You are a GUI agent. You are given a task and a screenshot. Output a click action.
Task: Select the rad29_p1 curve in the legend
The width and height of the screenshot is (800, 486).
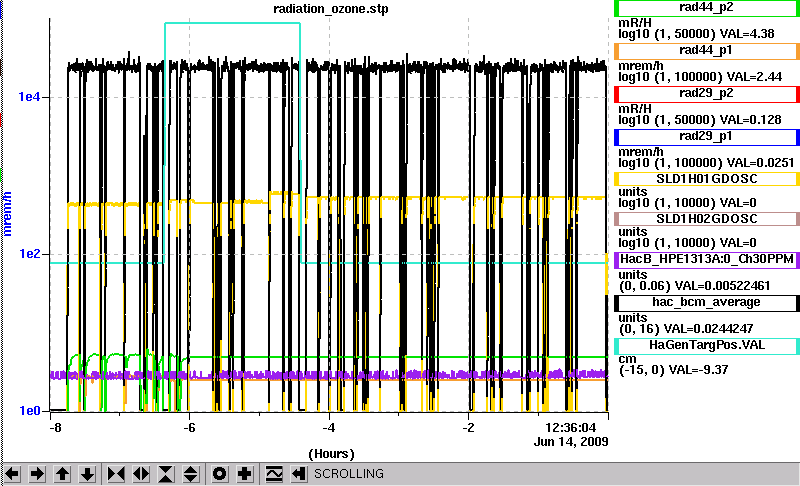(707, 137)
